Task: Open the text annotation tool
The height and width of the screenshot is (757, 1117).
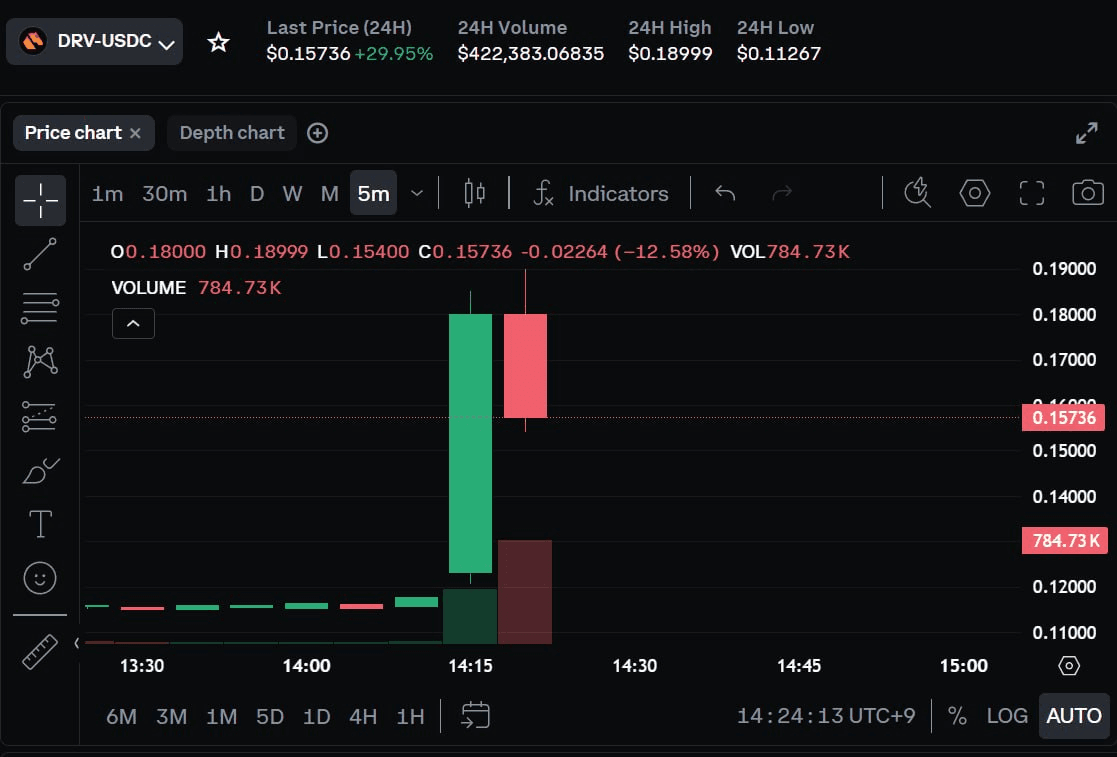Action: click(x=40, y=523)
